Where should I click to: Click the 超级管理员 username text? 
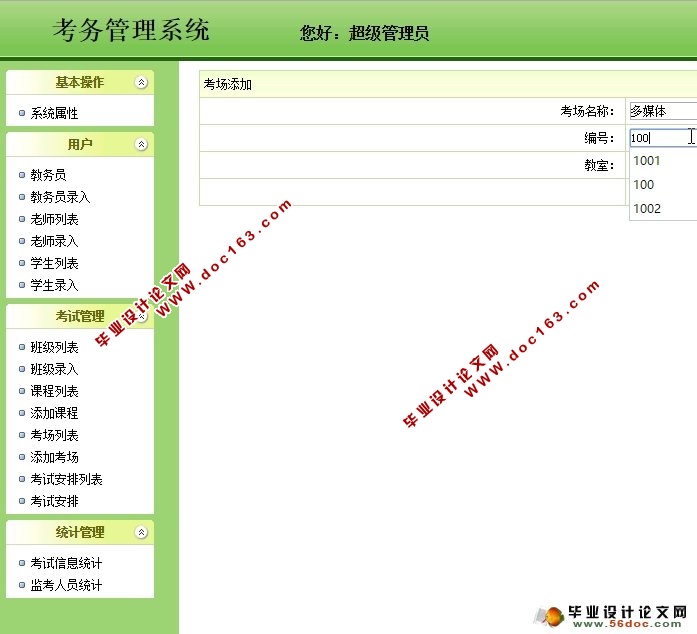click(x=389, y=33)
